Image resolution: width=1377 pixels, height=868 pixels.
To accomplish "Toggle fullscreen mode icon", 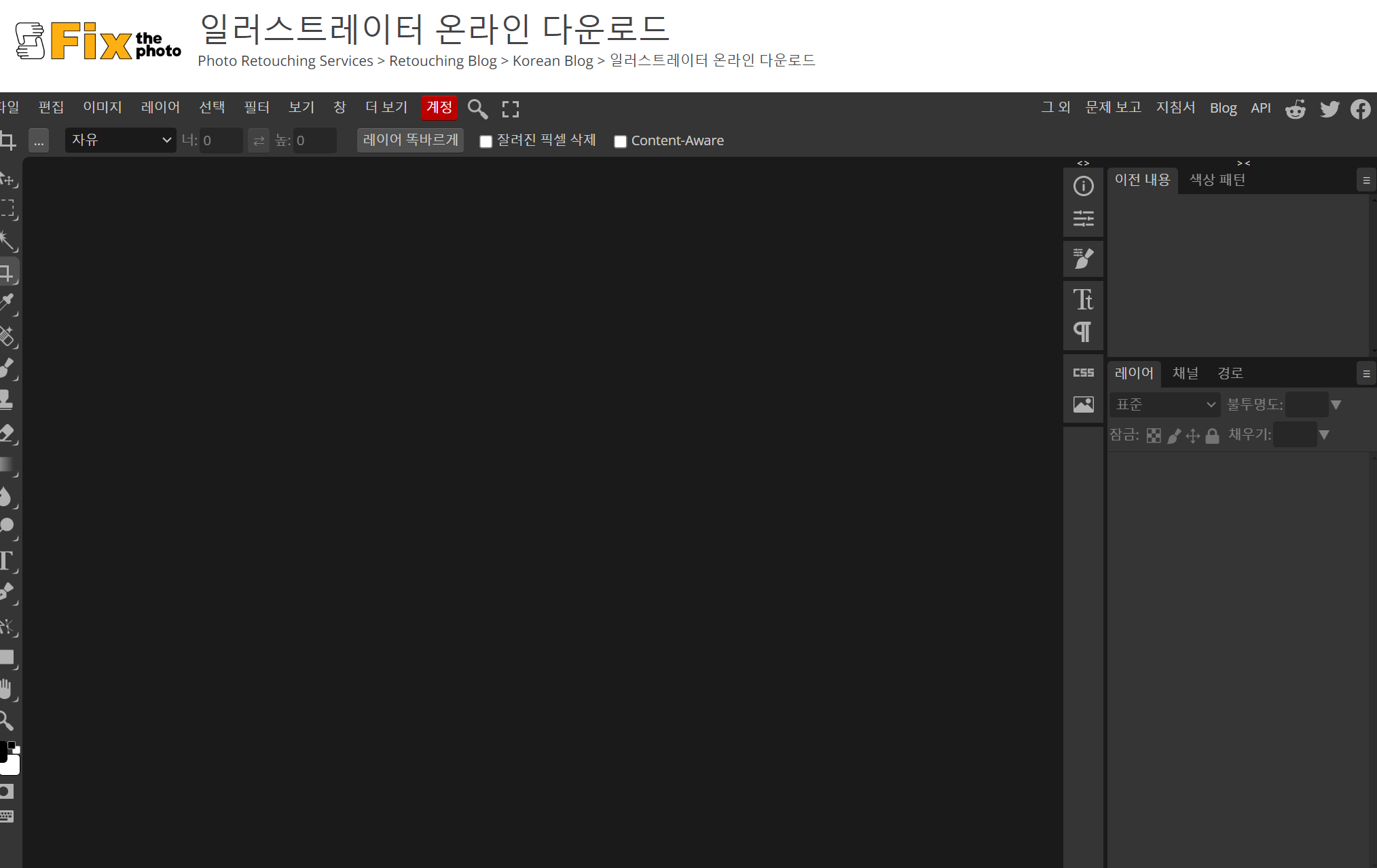I will click(510, 109).
